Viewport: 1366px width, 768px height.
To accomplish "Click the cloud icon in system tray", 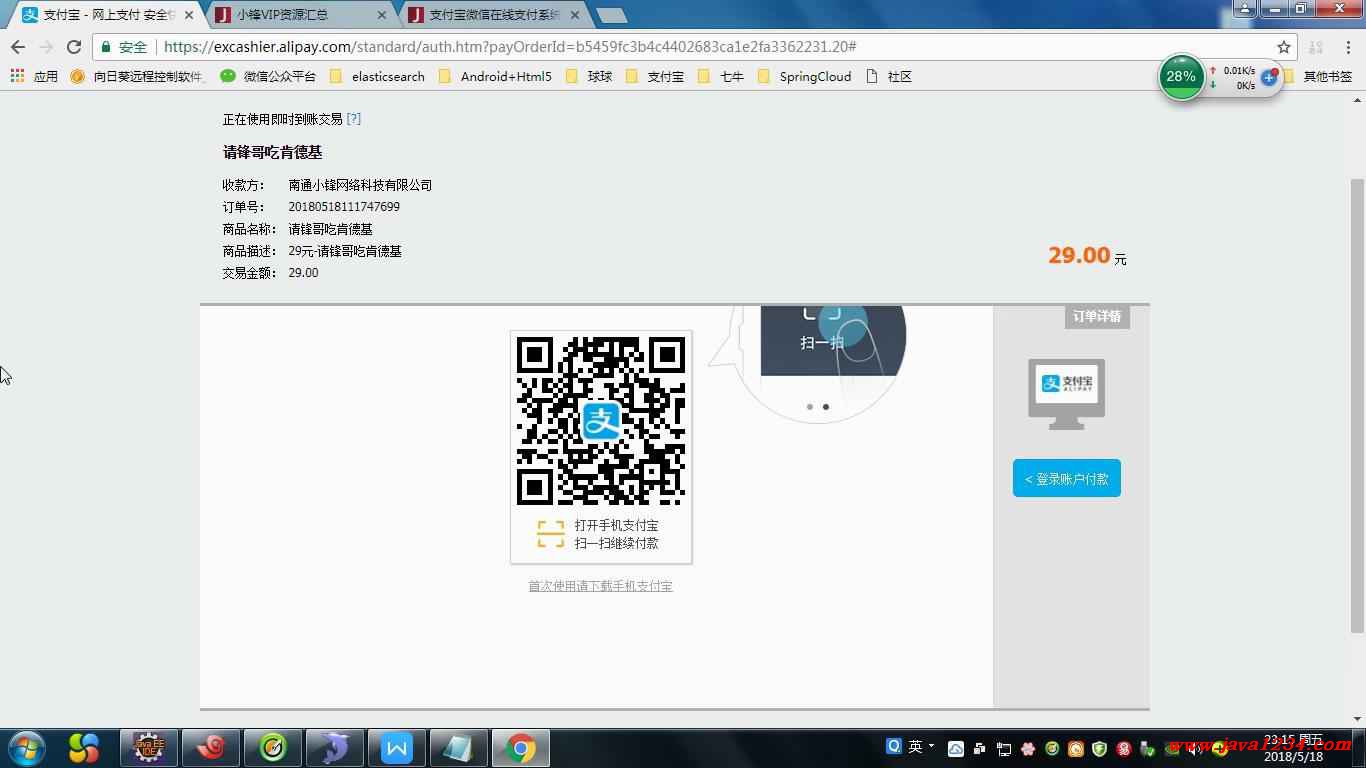I will click(956, 749).
